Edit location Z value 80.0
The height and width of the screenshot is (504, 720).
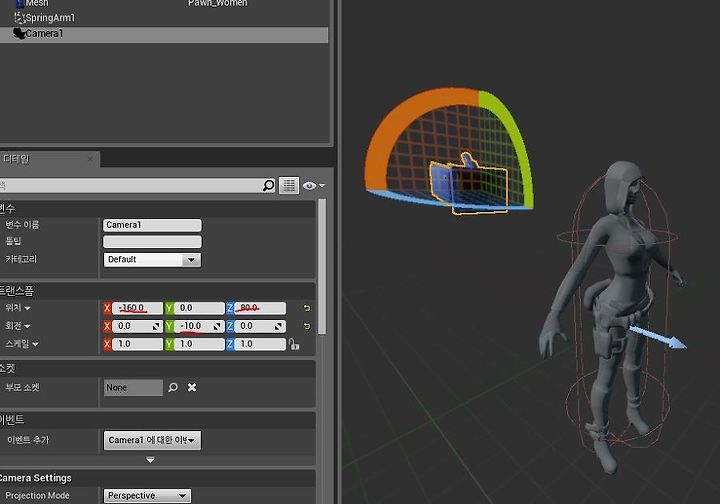point(260,308)
